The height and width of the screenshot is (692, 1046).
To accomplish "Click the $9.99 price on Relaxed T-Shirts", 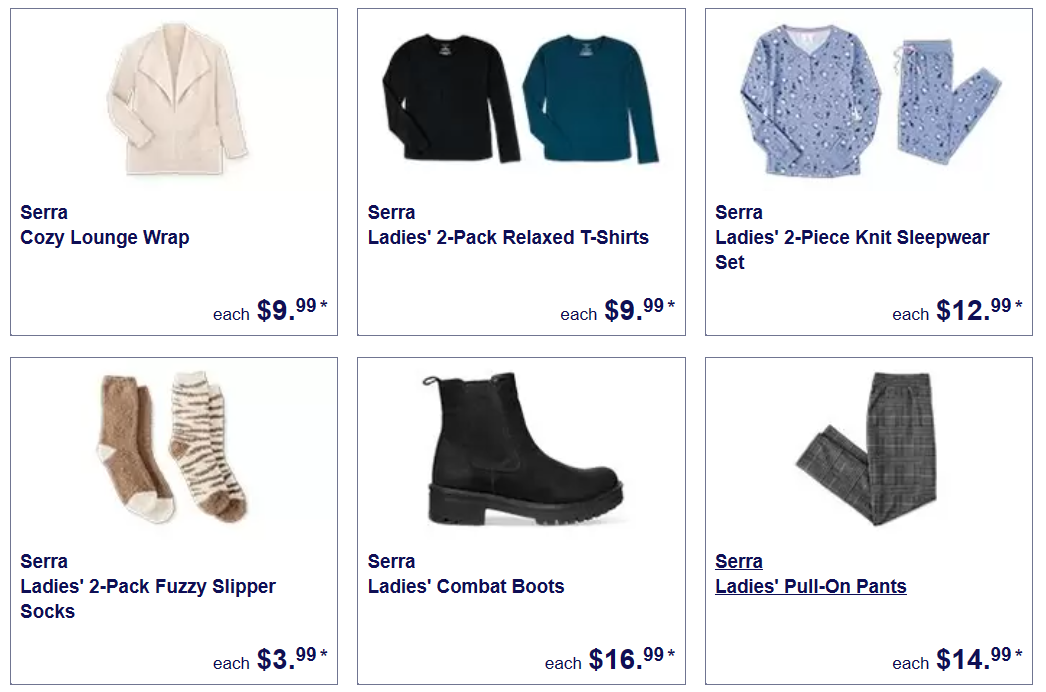I will [x=639, y=310].
